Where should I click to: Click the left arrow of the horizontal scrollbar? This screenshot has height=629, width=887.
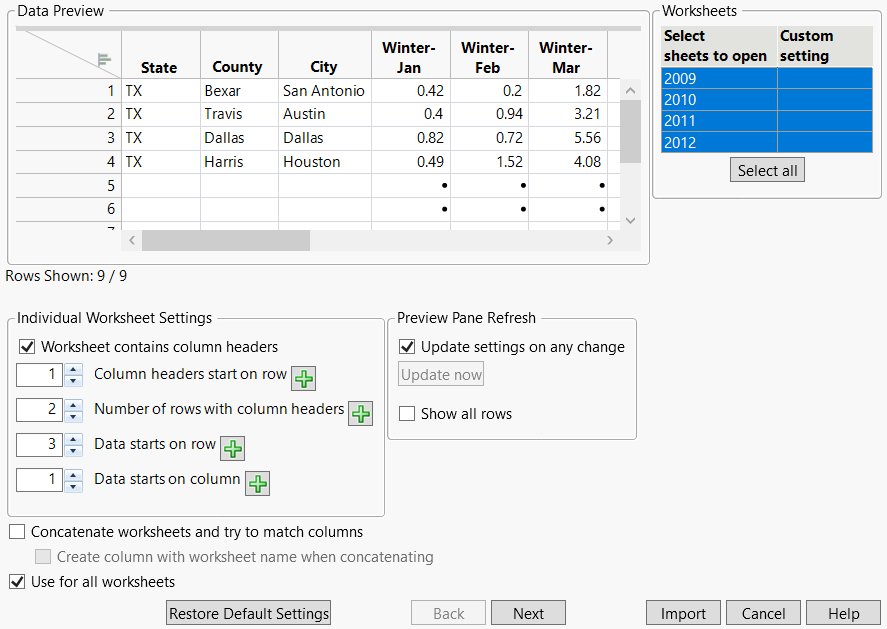click(132, 240)
